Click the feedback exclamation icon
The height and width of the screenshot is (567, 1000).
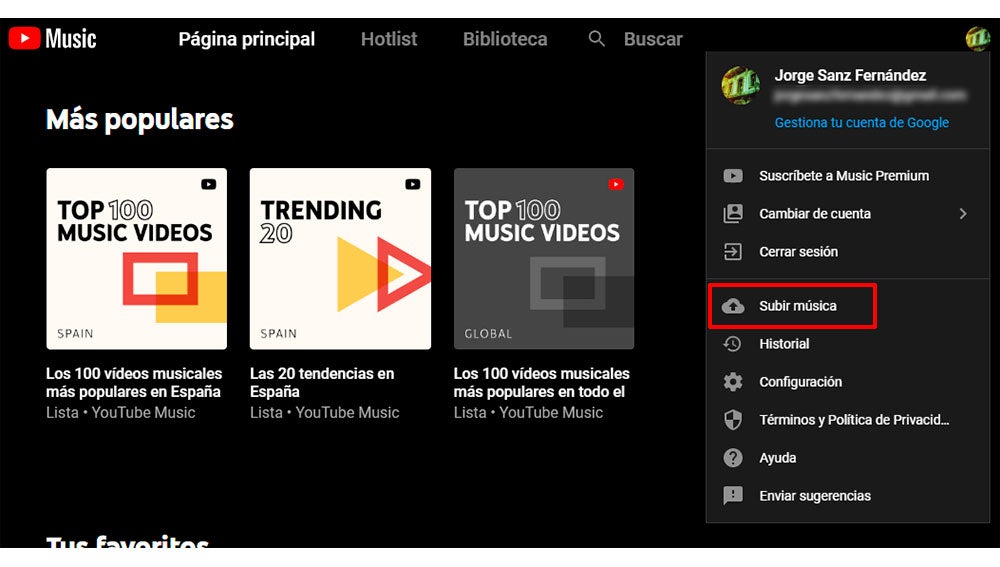point(733,496)
